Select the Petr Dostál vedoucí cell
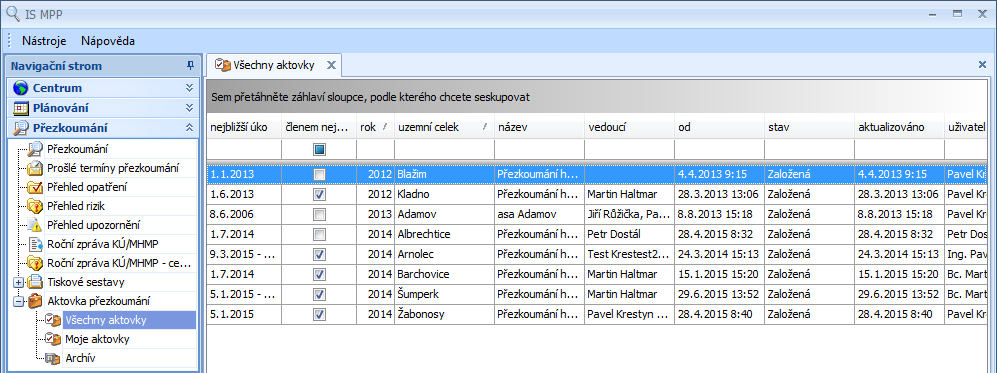 (x=629, y=234)
